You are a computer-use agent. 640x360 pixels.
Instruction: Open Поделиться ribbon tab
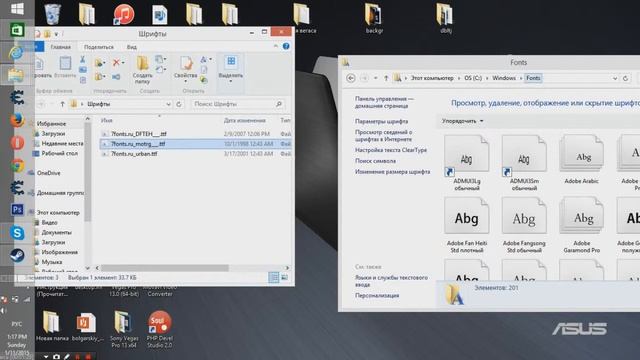[x=99, y=47]
